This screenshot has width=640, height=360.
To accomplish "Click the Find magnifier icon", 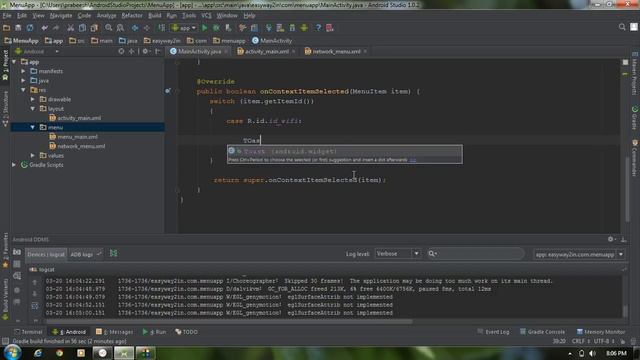I will tap(109, 28).
